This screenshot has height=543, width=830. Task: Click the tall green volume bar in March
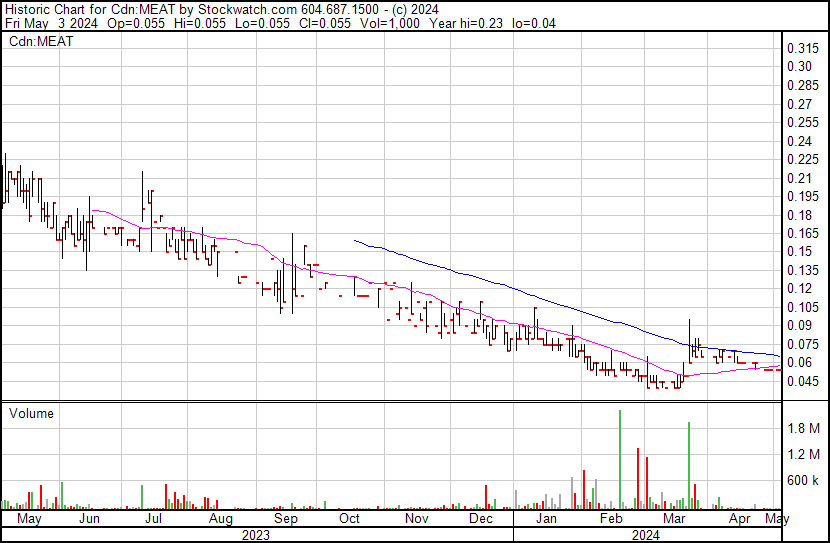click(x=689, y=465)
